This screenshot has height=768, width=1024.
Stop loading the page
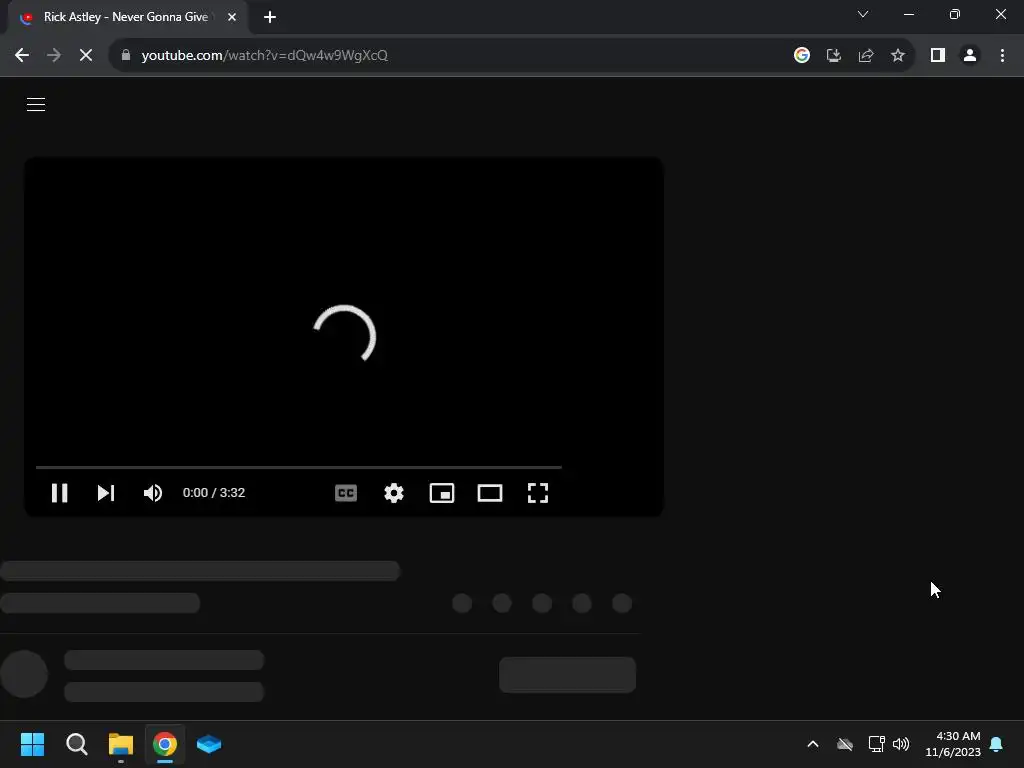tap(86, 55)
